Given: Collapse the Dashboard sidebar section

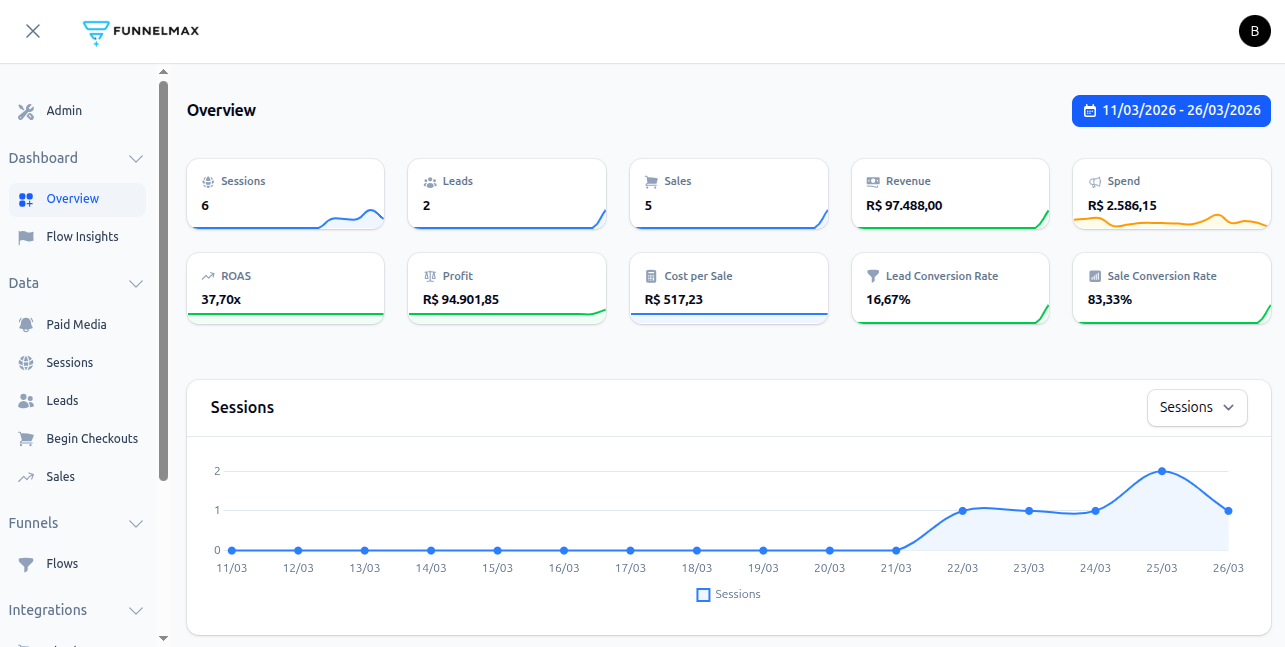Looking at the screenshot, I should [136, 159].
